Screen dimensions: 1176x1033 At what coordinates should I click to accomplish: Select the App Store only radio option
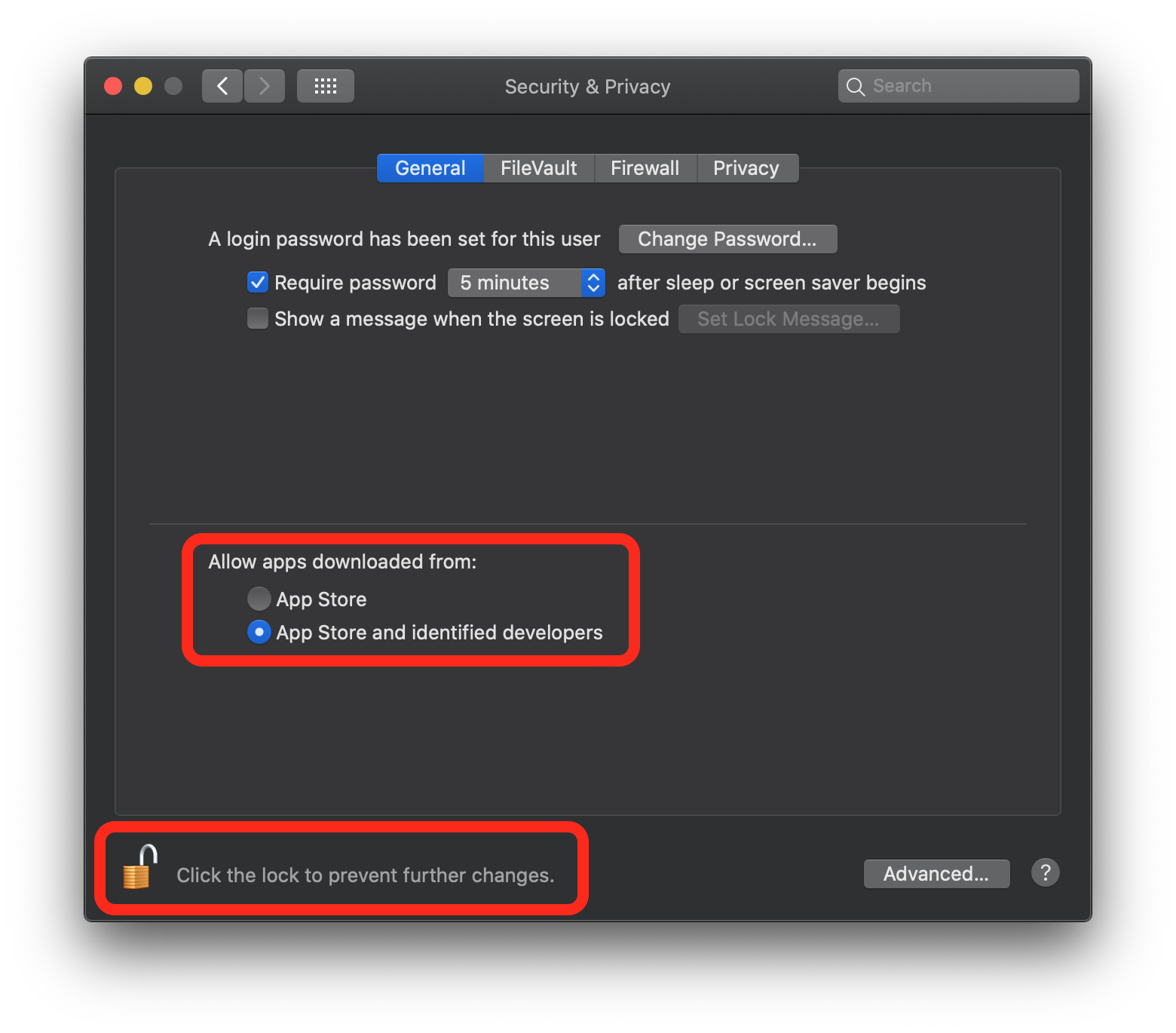(x=259, y=599)
